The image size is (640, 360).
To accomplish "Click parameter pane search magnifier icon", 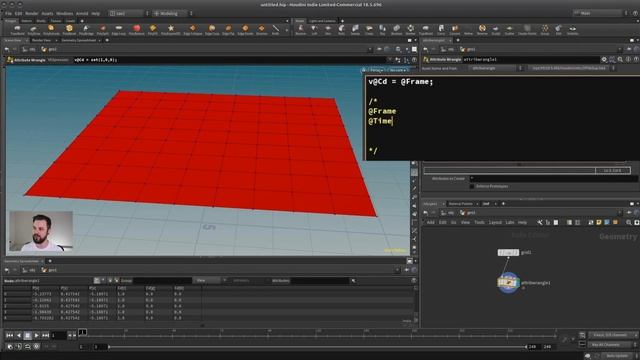I will pyautogui.click(x=620, y=60).
